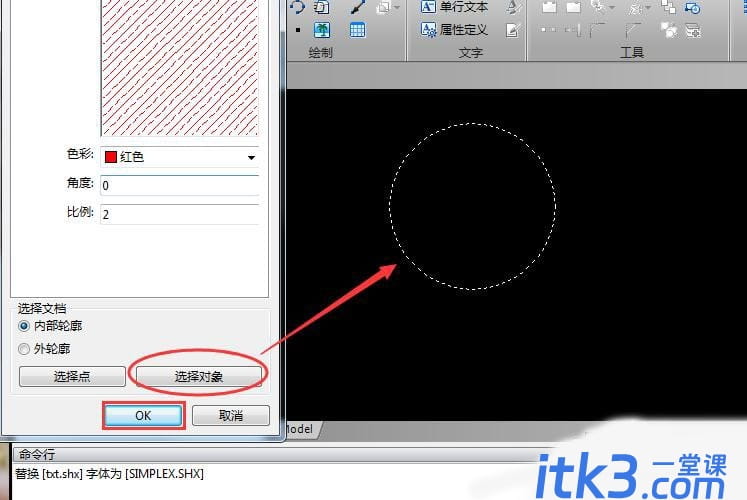Click the palm tree image icon
The image size is (747, 500).
(322, 30)
